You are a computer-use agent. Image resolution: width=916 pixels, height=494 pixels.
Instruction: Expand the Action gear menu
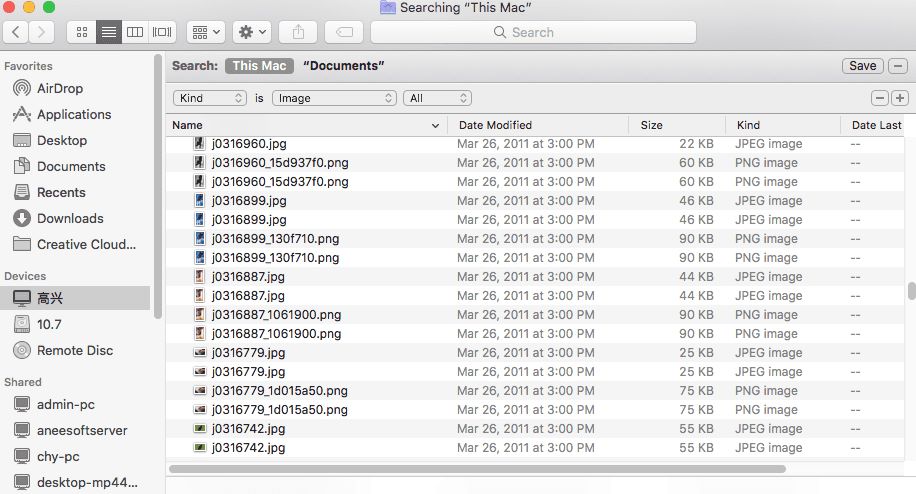pos(251,32)
